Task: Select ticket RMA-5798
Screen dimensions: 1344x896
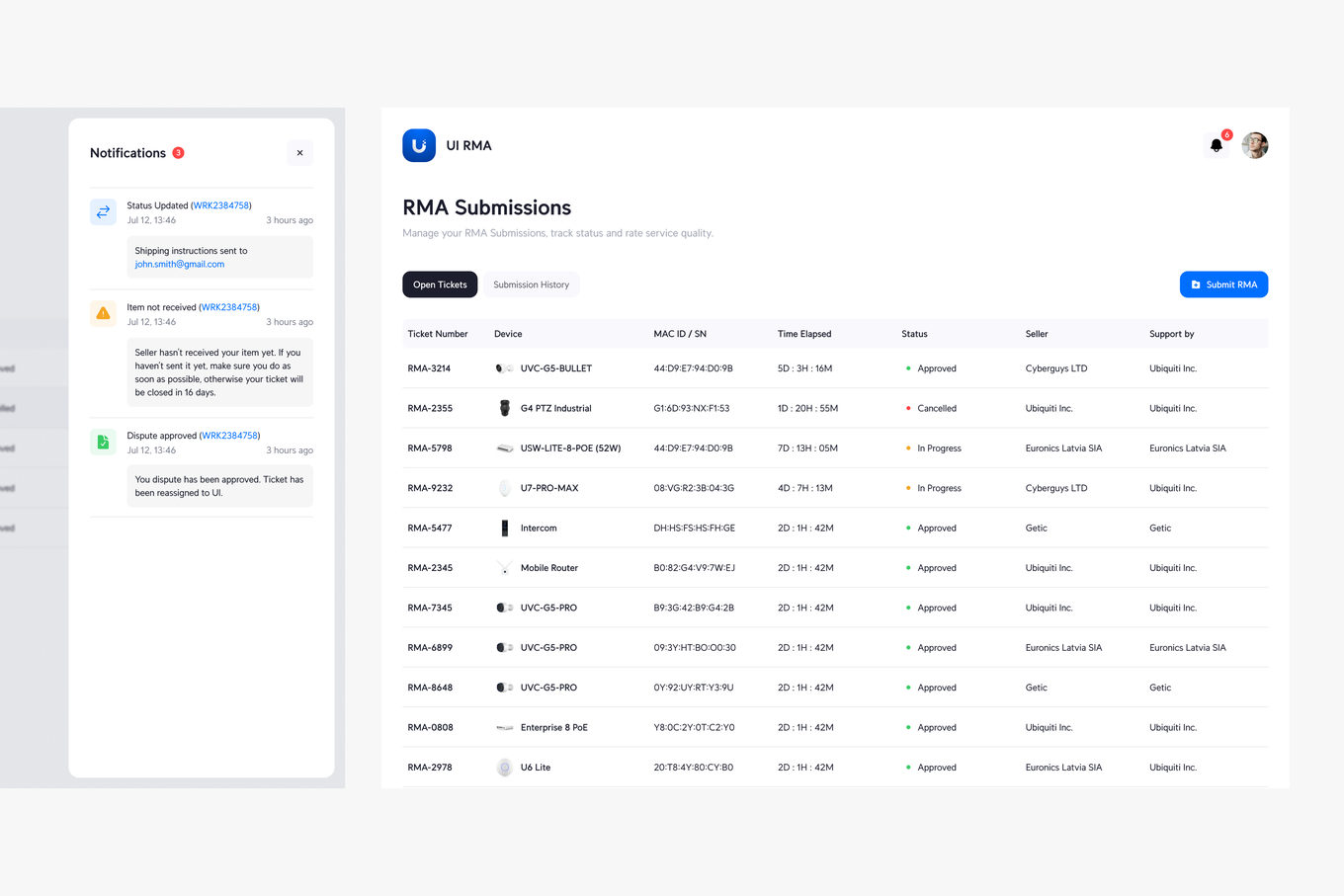Action: (x=430, y=448)
